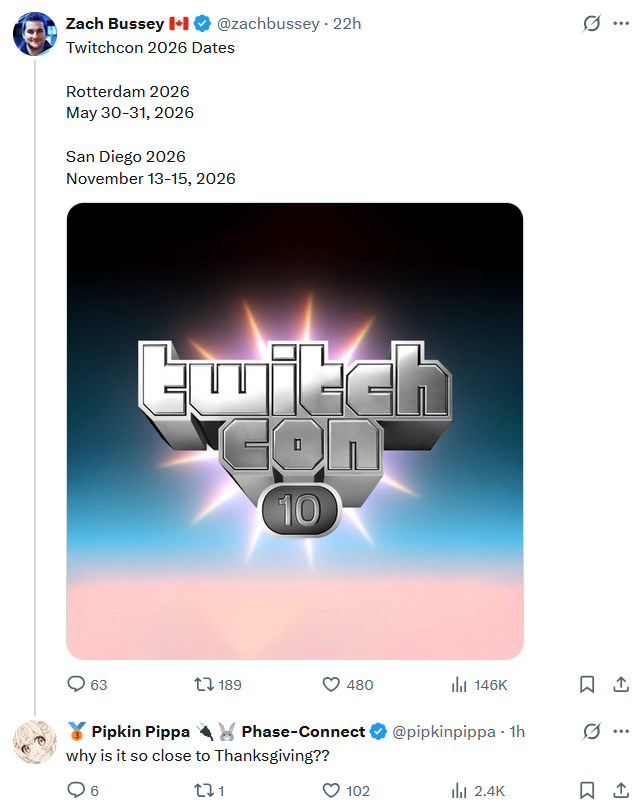Share Zach Bussey's post via share icon
Viewport: 634px width, 810px height.
point(620,685)
